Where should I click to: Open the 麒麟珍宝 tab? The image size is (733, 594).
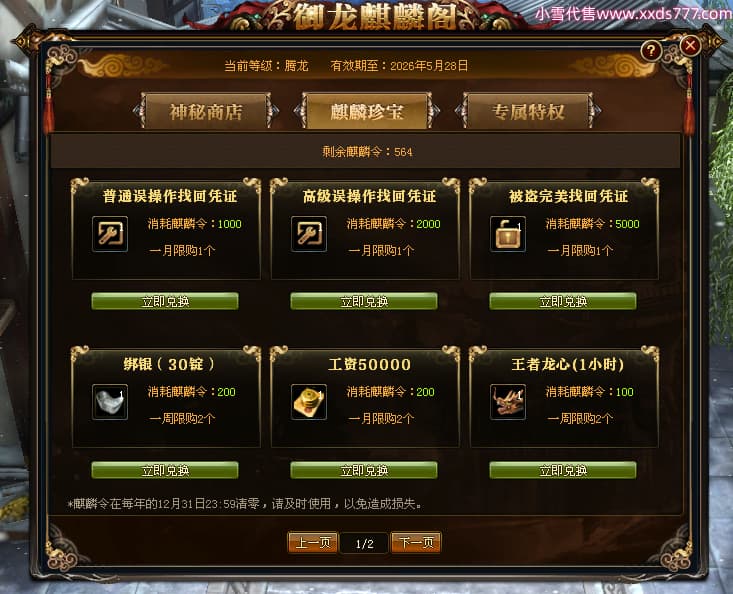367,111
